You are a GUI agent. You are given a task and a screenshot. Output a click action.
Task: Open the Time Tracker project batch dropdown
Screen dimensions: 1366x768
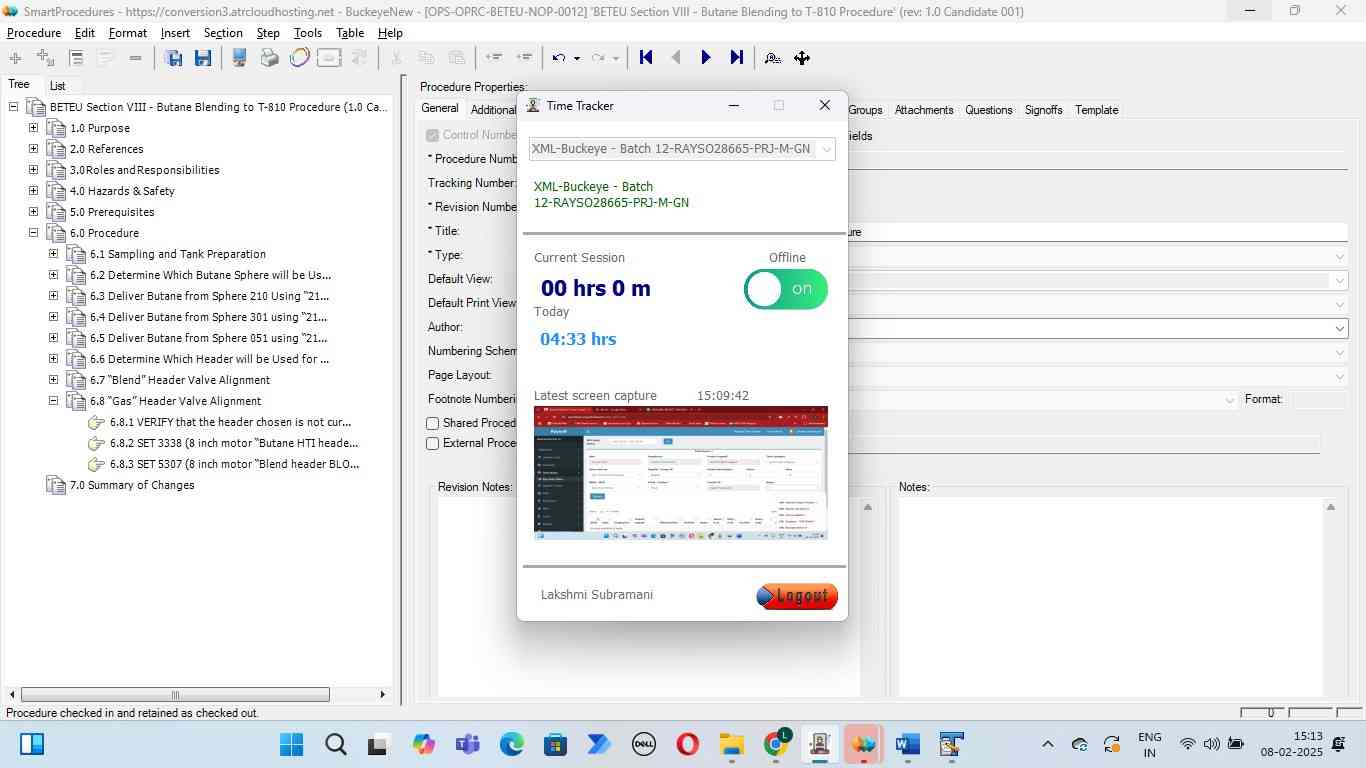[826, 149]
